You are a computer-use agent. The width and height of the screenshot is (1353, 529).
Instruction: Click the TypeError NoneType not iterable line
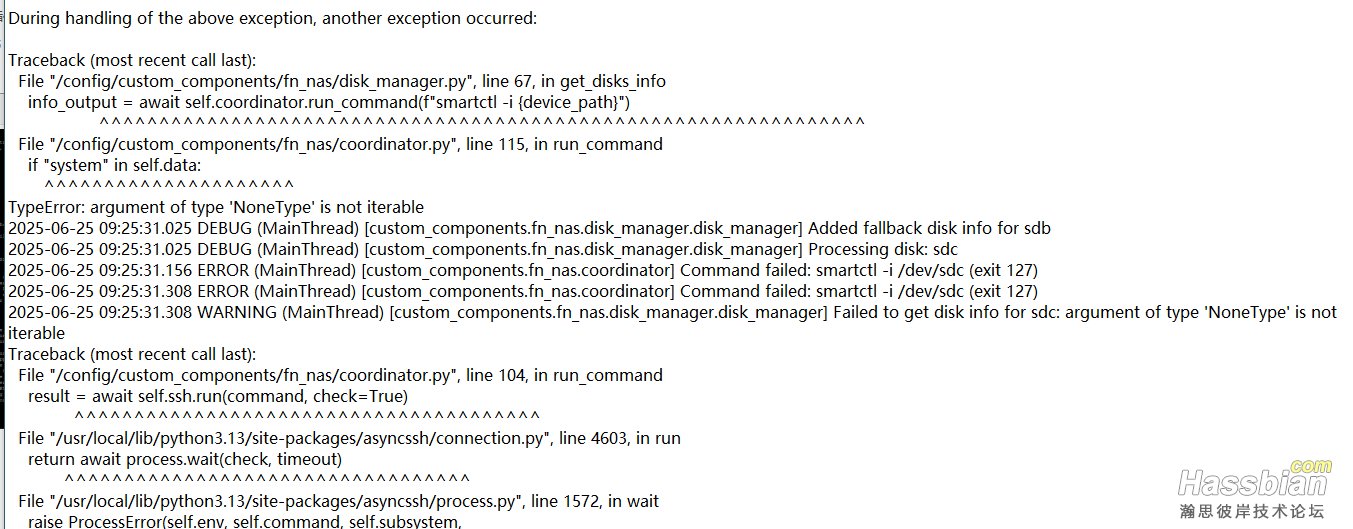pyautogui.click(x=216, y=207)
